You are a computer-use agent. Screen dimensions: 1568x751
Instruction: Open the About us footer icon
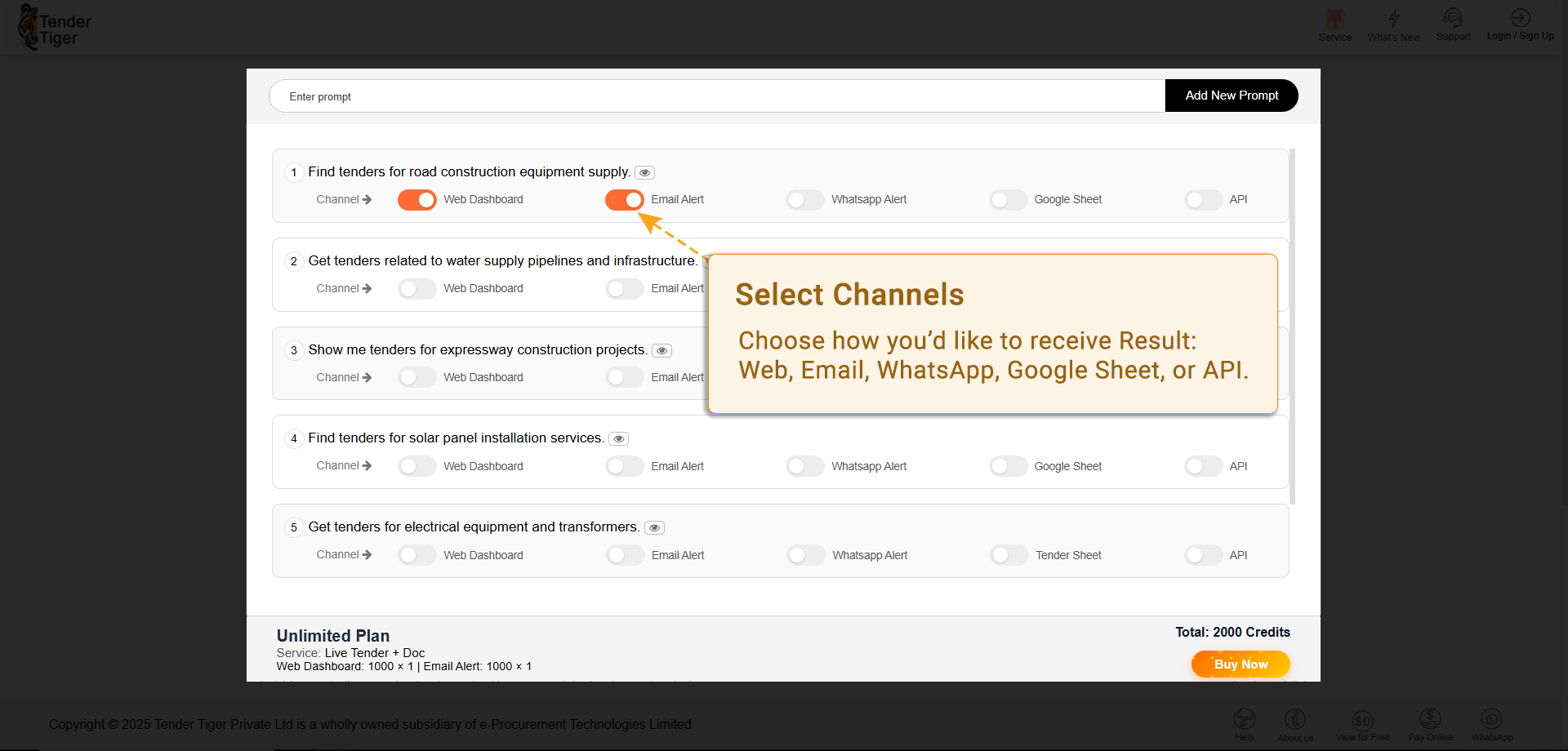click(x=1295, y=719)
